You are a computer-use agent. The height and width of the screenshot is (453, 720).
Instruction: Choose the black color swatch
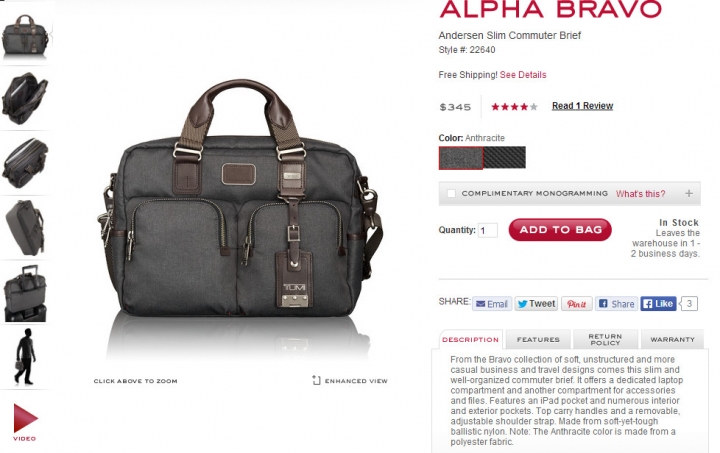tap(505, 157)
